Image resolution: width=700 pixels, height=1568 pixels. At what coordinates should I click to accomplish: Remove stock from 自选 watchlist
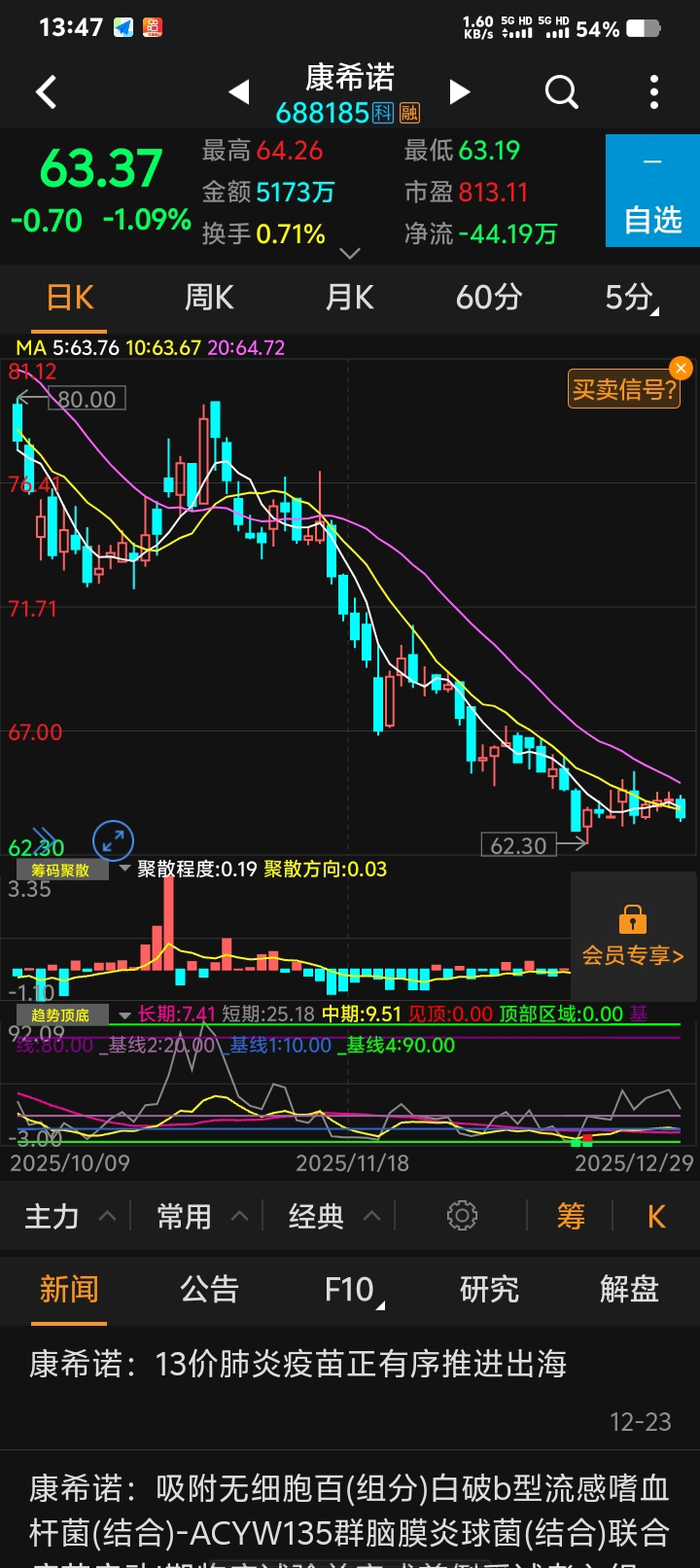coord(652,191)
